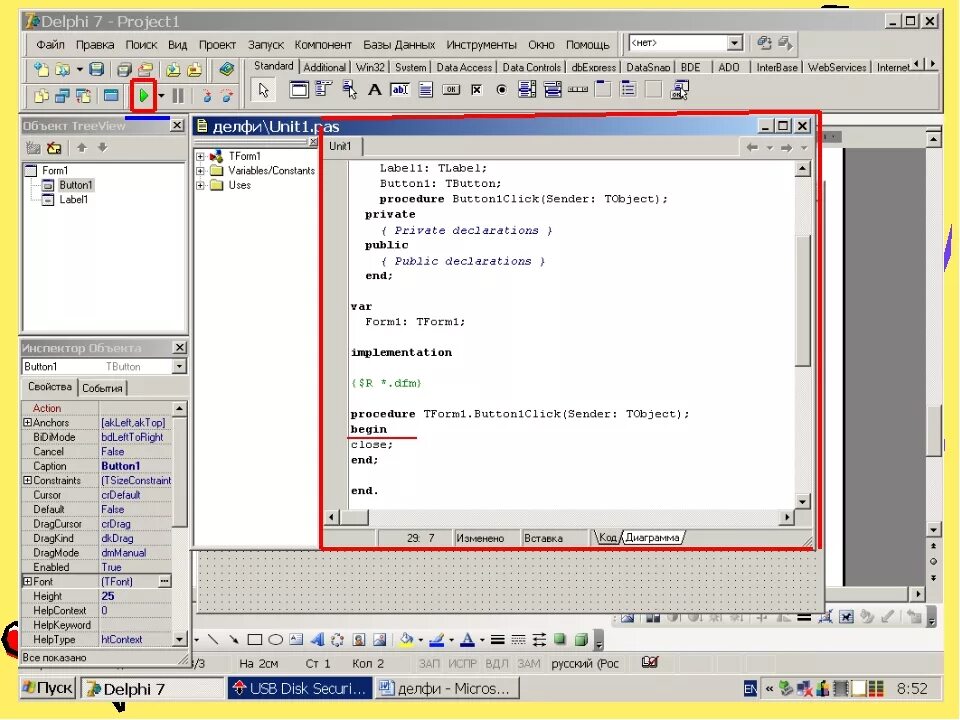
Task: Switch to the Additional palette tab
Action: [324, 67]
